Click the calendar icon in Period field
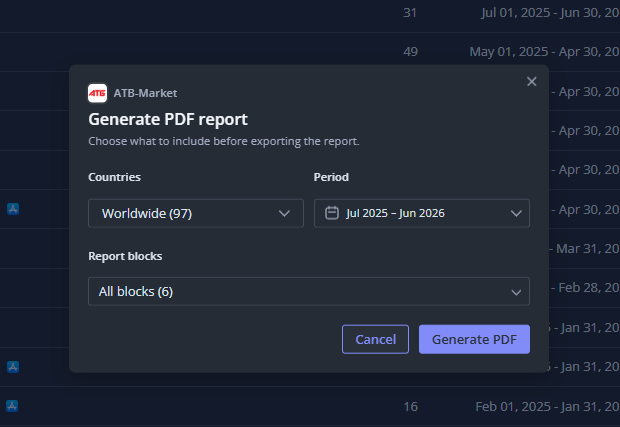620x427 pixels. [x=332, y=213]
